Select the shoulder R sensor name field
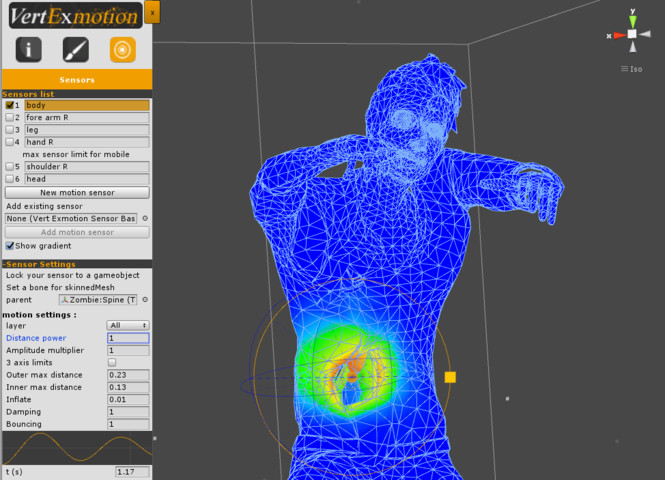The image size is (665, 480). pyautogui.click(x=87, y=167)
